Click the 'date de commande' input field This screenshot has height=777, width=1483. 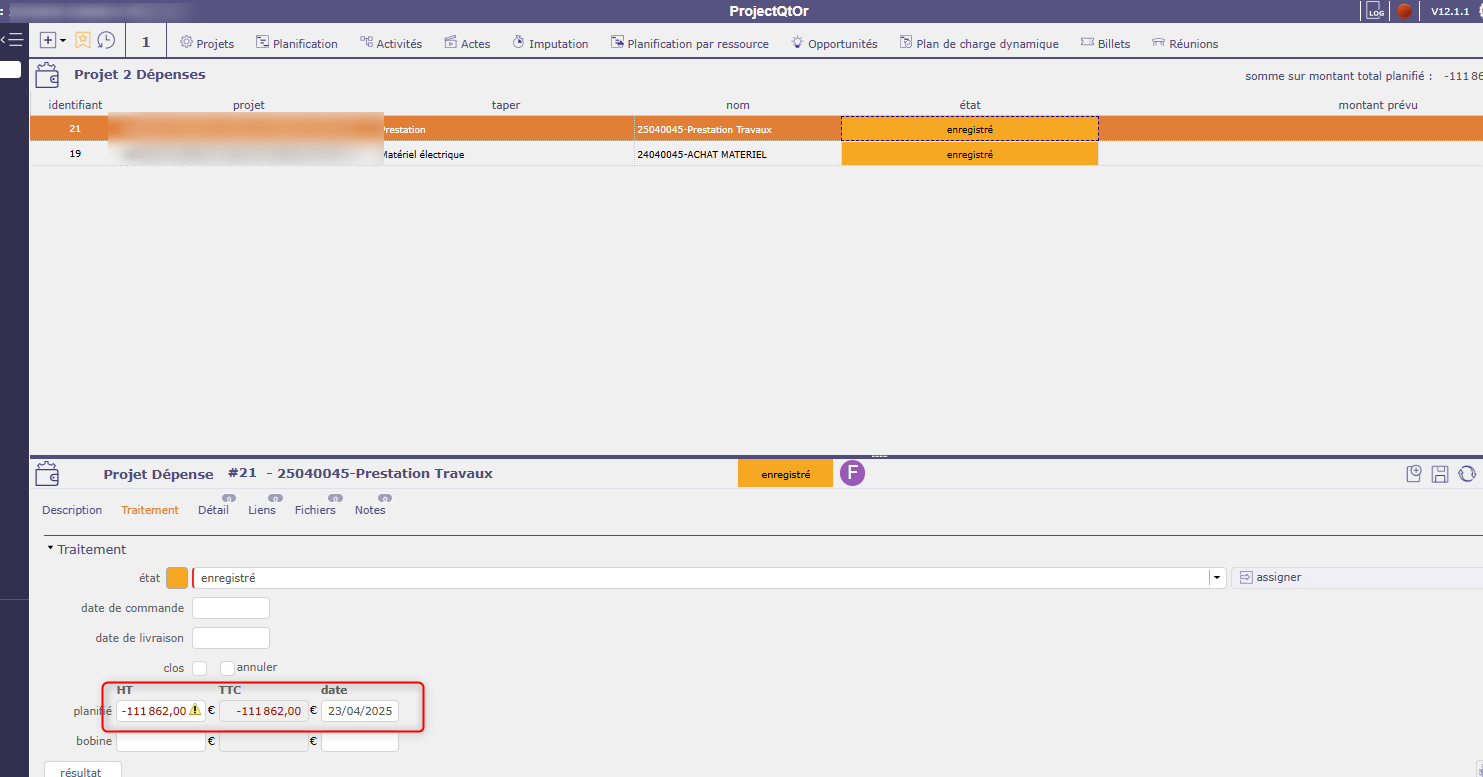[231, 608]
